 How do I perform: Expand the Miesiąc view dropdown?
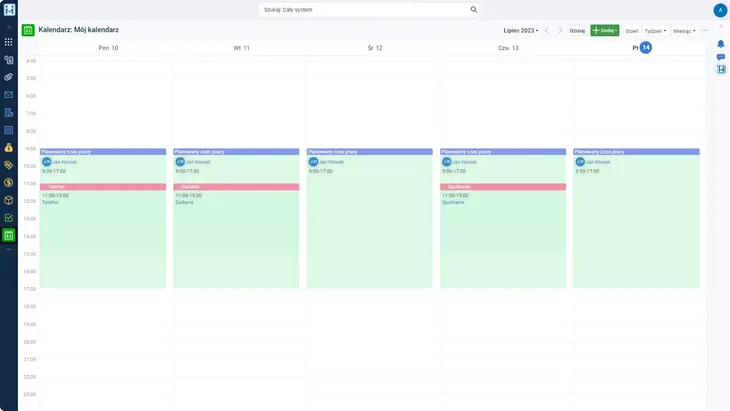[x=684, y=31]
